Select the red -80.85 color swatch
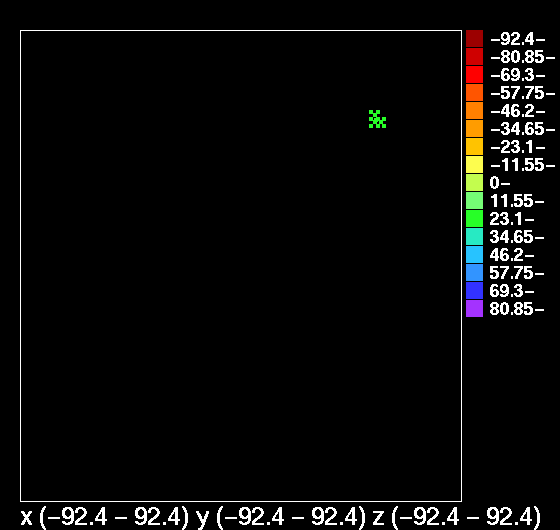Screen dimensions: 560x530 click(x=474, y=56)
